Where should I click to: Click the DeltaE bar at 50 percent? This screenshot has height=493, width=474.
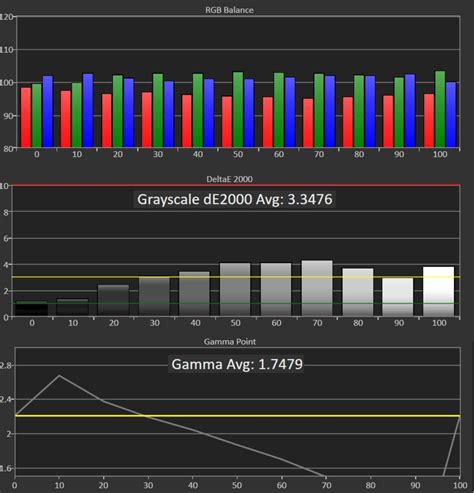click(235, 290)
